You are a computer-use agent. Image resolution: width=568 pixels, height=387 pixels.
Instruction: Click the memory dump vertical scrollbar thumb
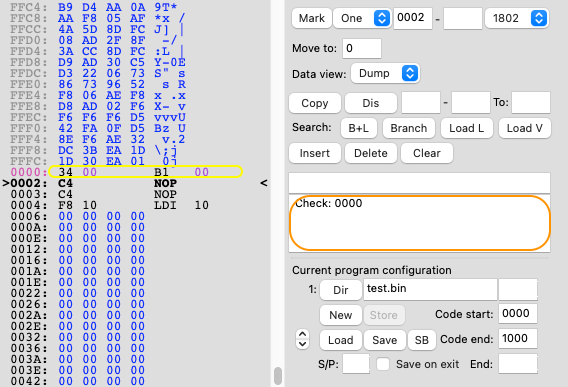coord(278,376)
